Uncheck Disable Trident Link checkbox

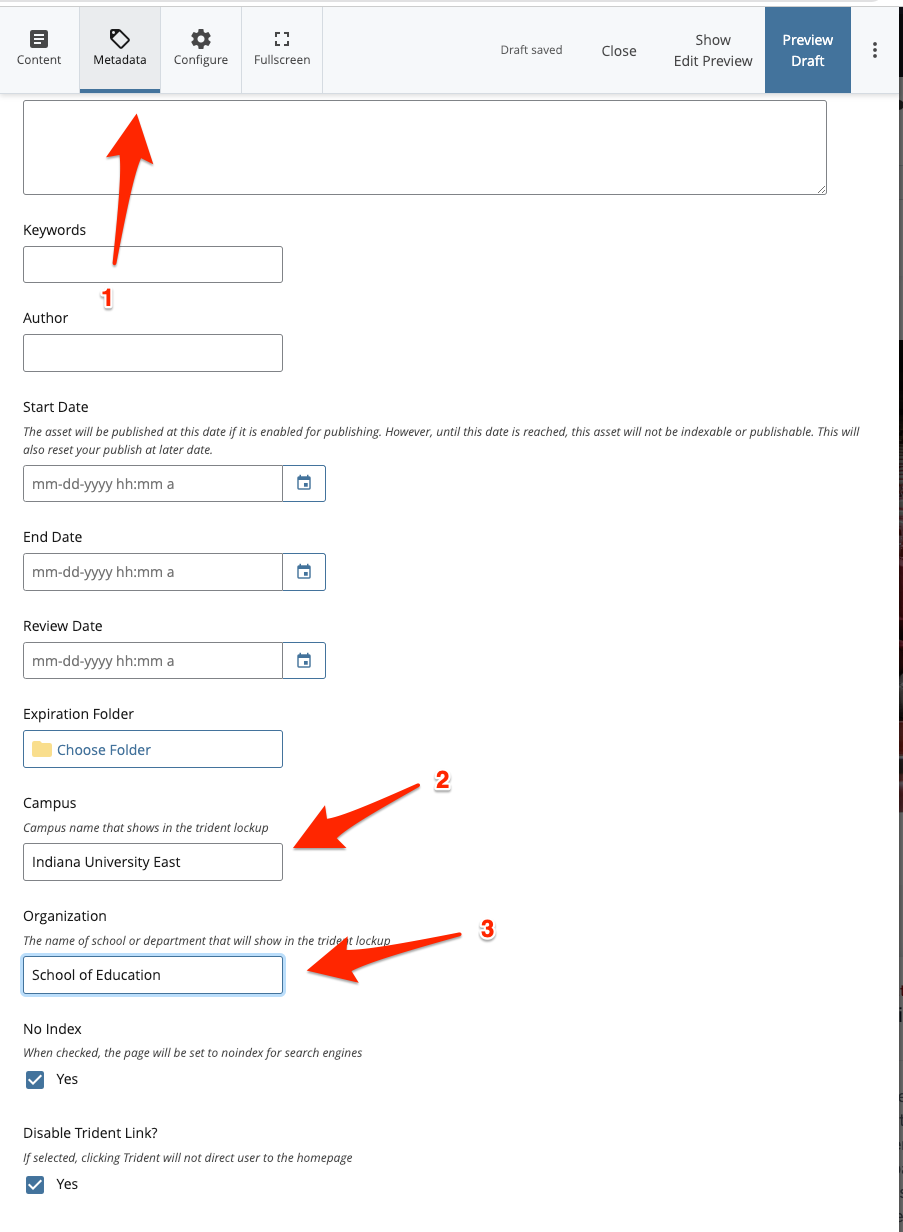[x=35, y=1184]
